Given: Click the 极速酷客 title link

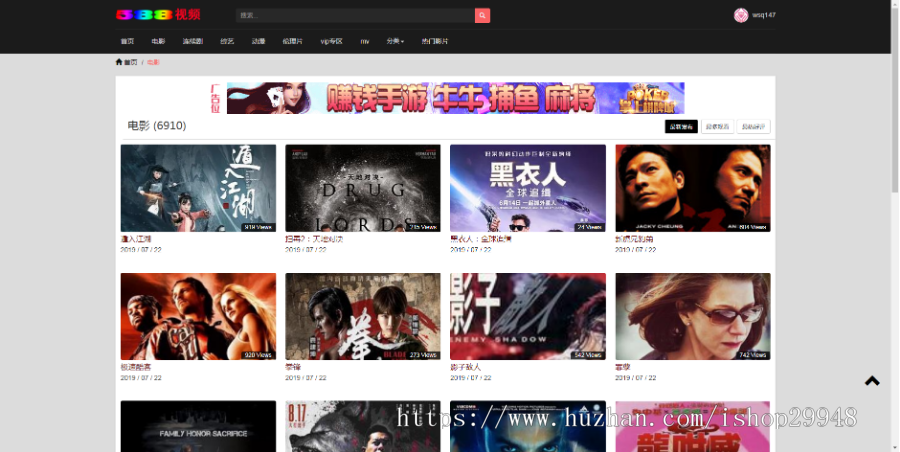Looking at the screenshot, I should click(x=136, y=367).
